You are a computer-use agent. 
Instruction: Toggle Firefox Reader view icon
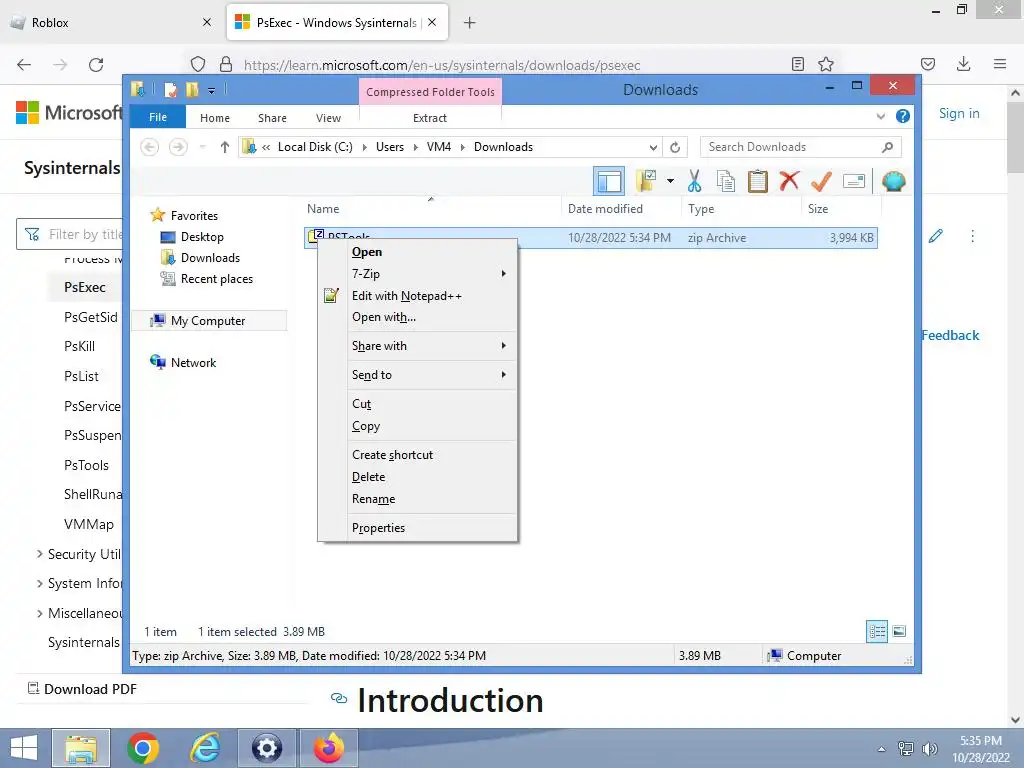[x=797, y=64]
